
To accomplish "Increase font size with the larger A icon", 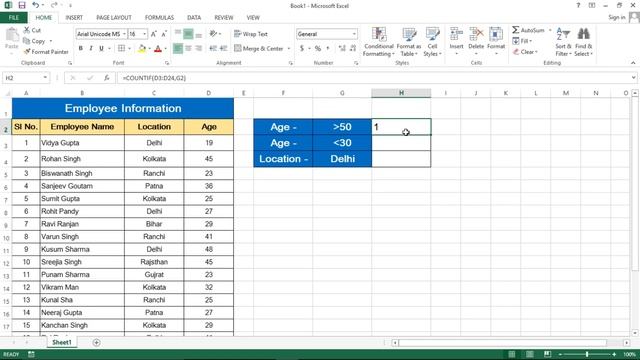I will coord(154,34).
